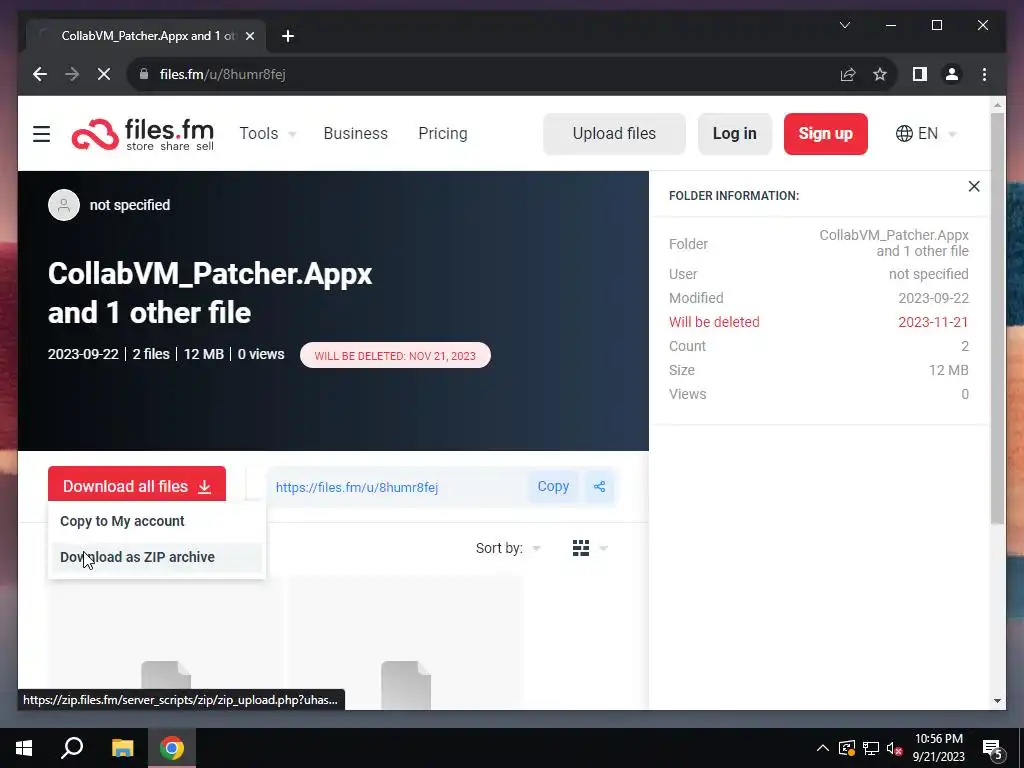Open Chrome three-dot menu

coord(984,74)
